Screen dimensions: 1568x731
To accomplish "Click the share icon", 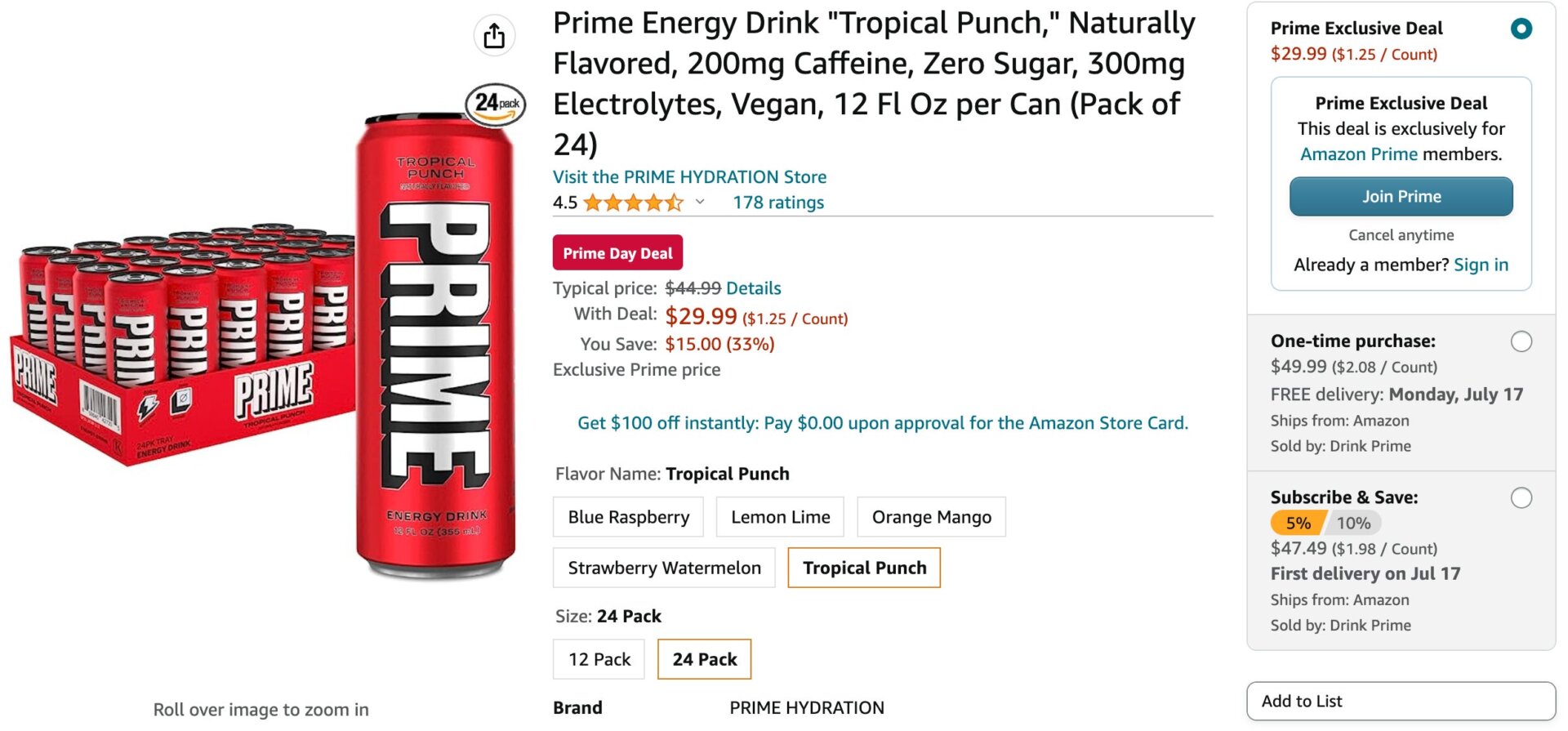I will tap(493, 36).
